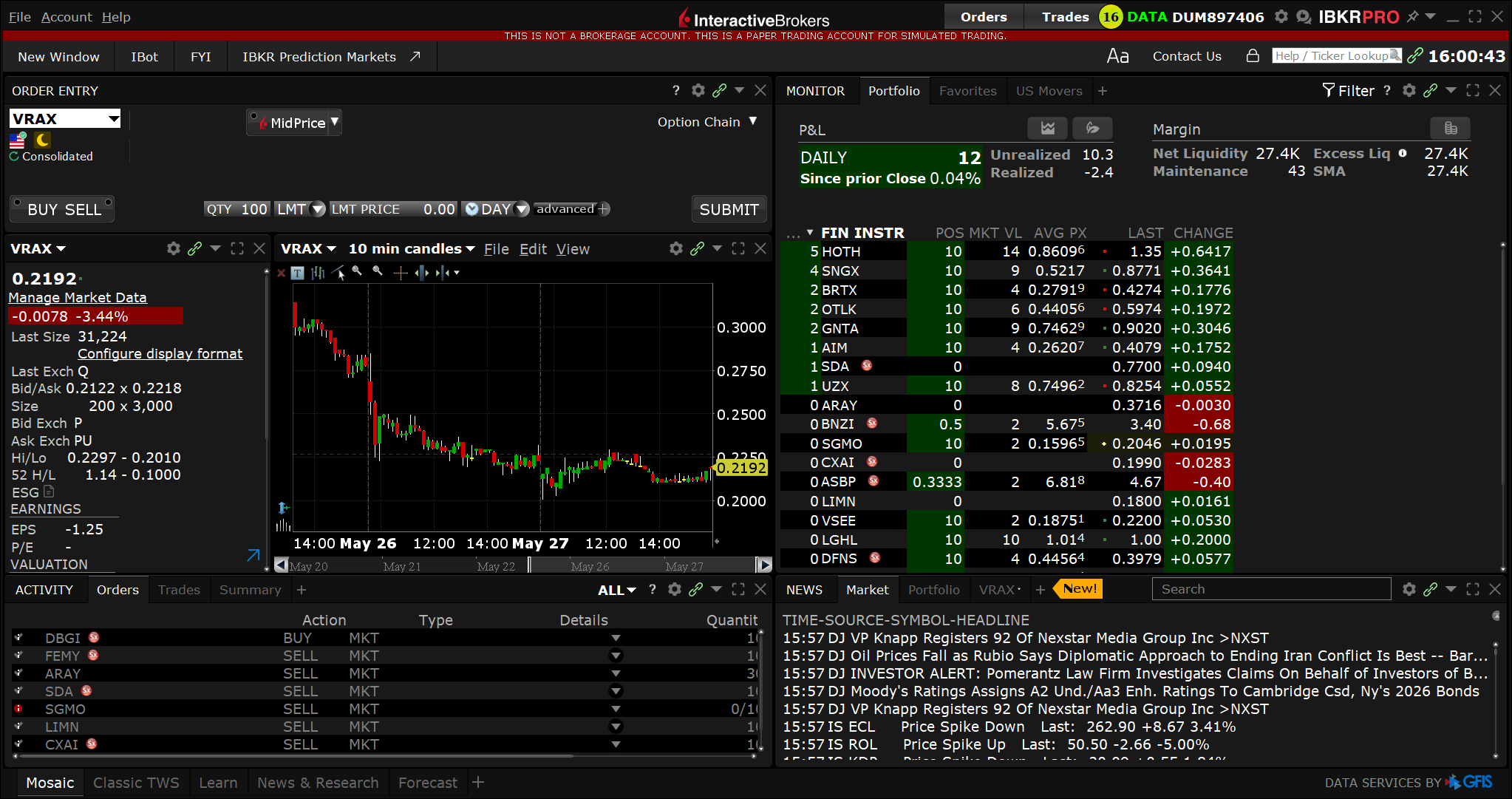Image resolution: width=1512 pixels, height=799 pixels.
Task: Click the SUBMIT order button
Action: pyautogui.click(x=729, y=209)
